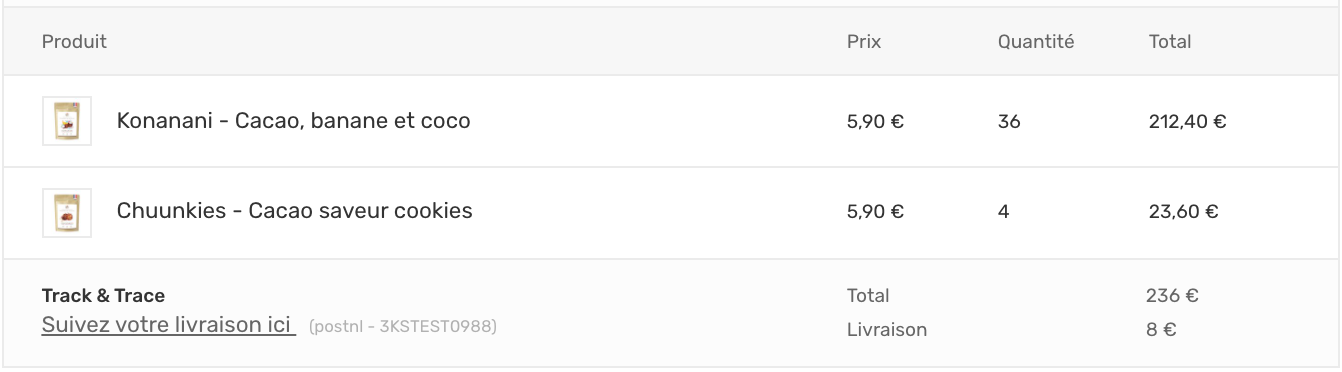Screen dimensions: 1342x372
Task: Click the Produit column header
Action: click(x=74, y=42)
